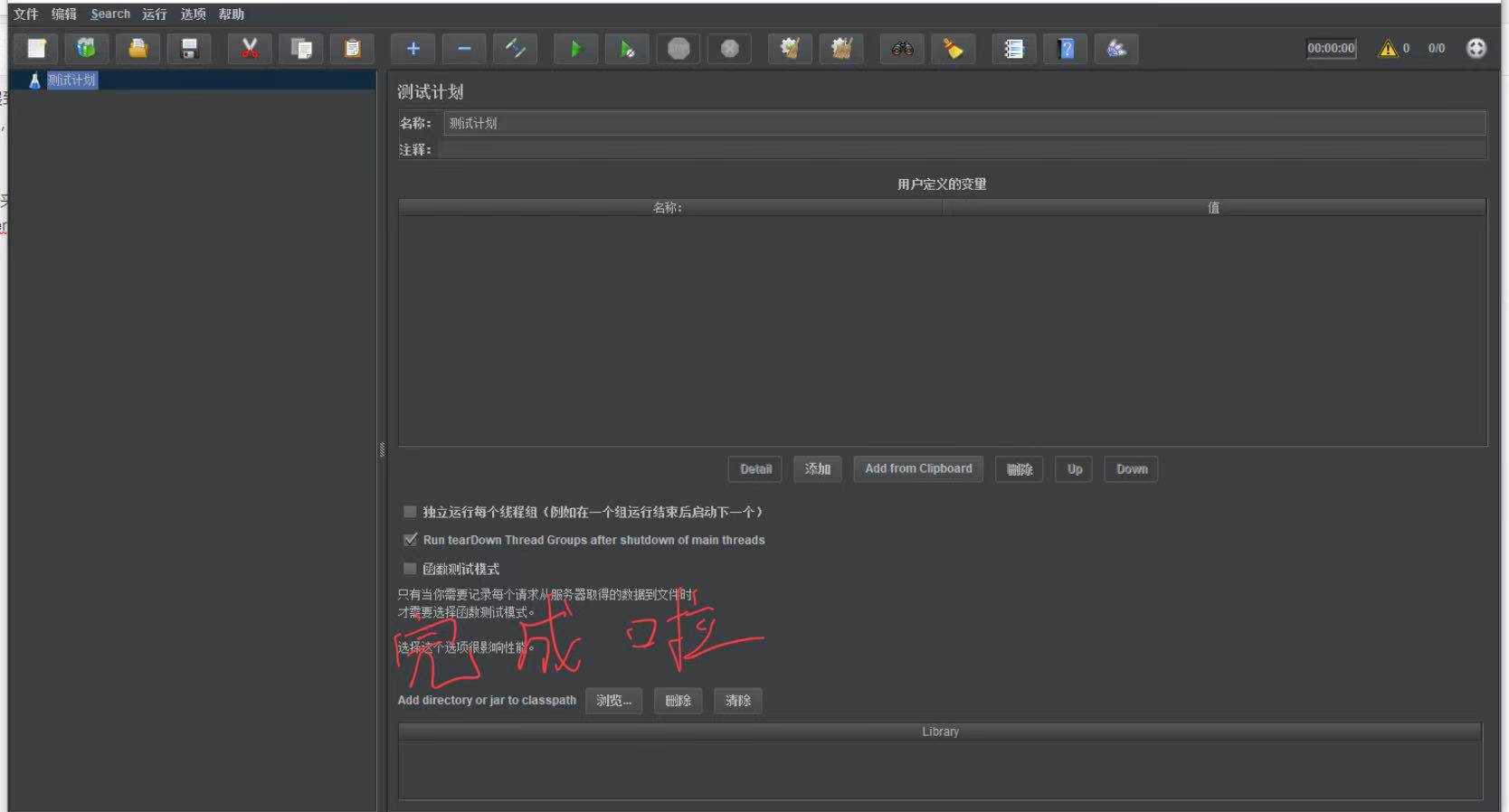The width and height of the screenshot is (1509, 812).
Task: Click 删除 button beside Add from Clipboard
Action: point(1020,469)
